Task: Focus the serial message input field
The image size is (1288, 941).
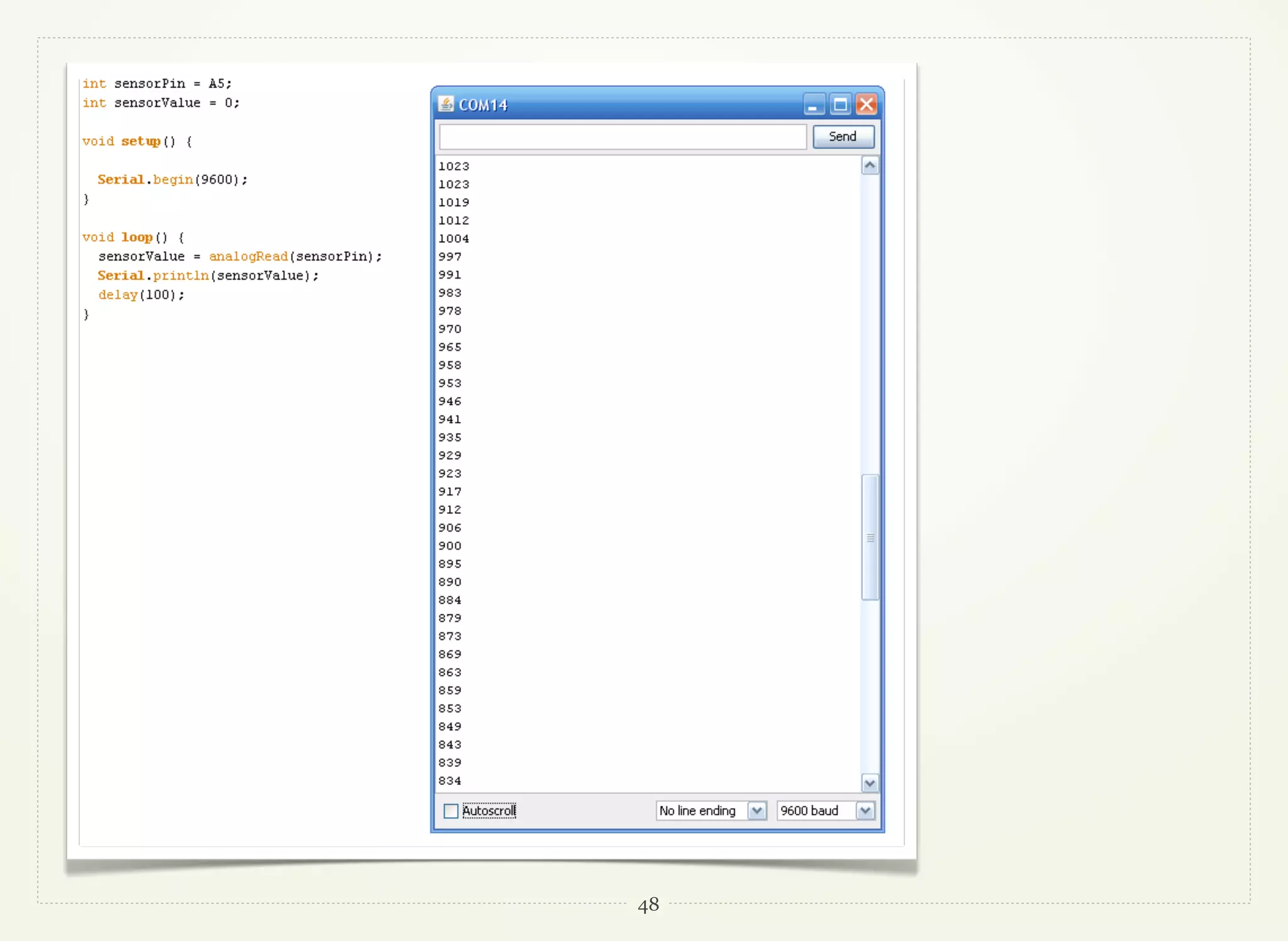Action: (623, 136)
